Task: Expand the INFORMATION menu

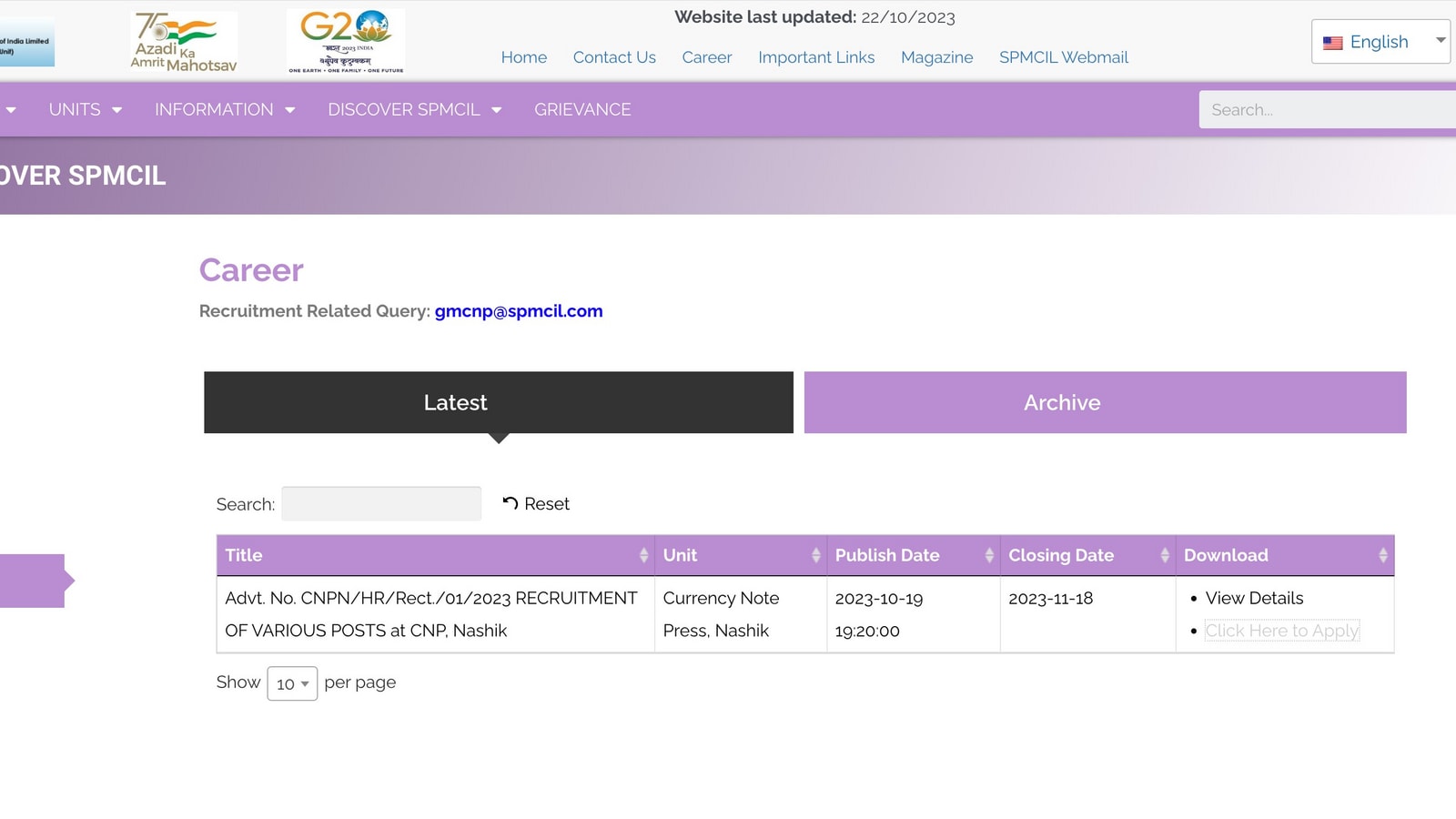Action: (225, 109)
